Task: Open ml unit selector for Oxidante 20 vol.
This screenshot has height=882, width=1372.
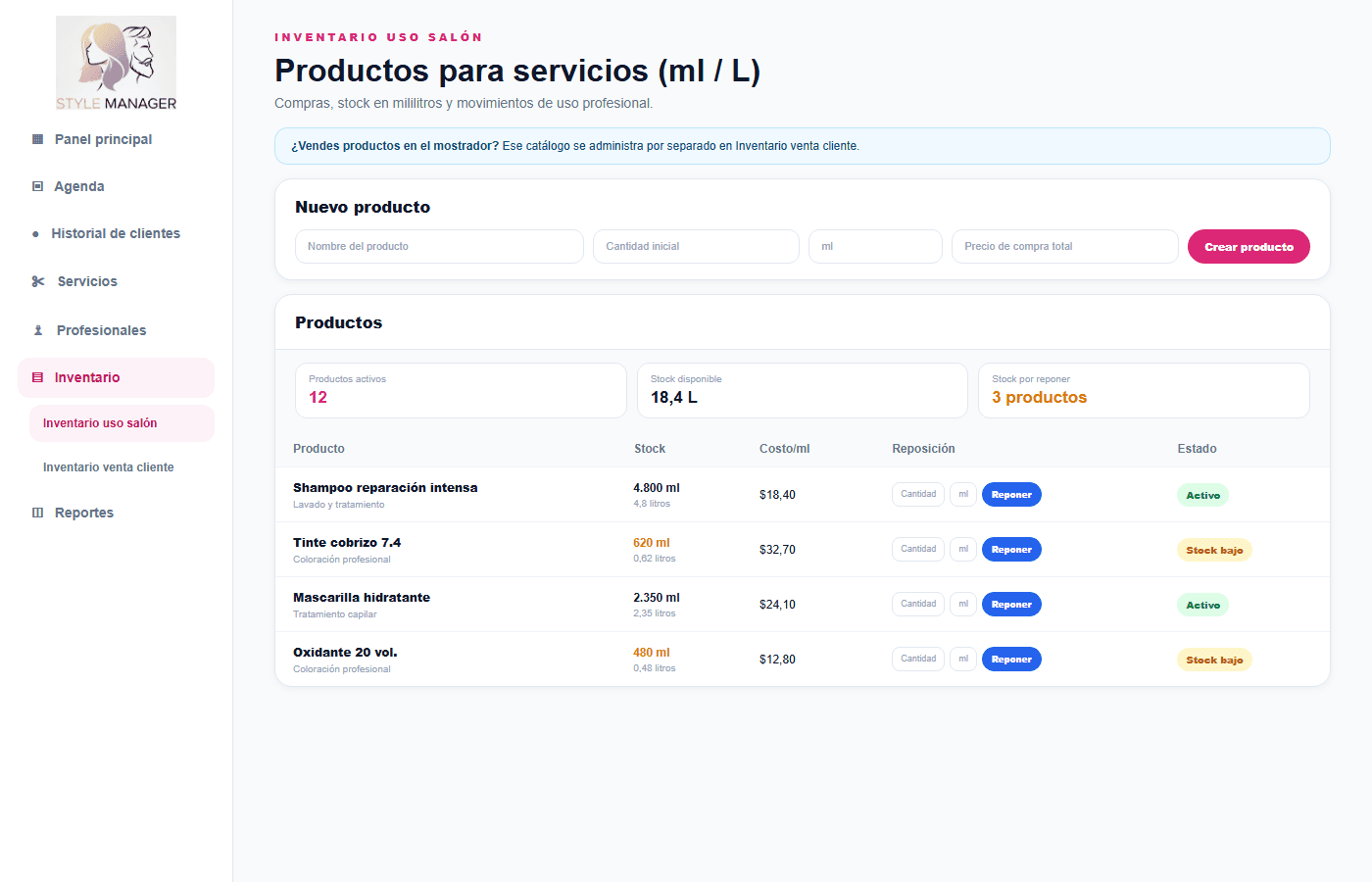Action: point(963,659)
